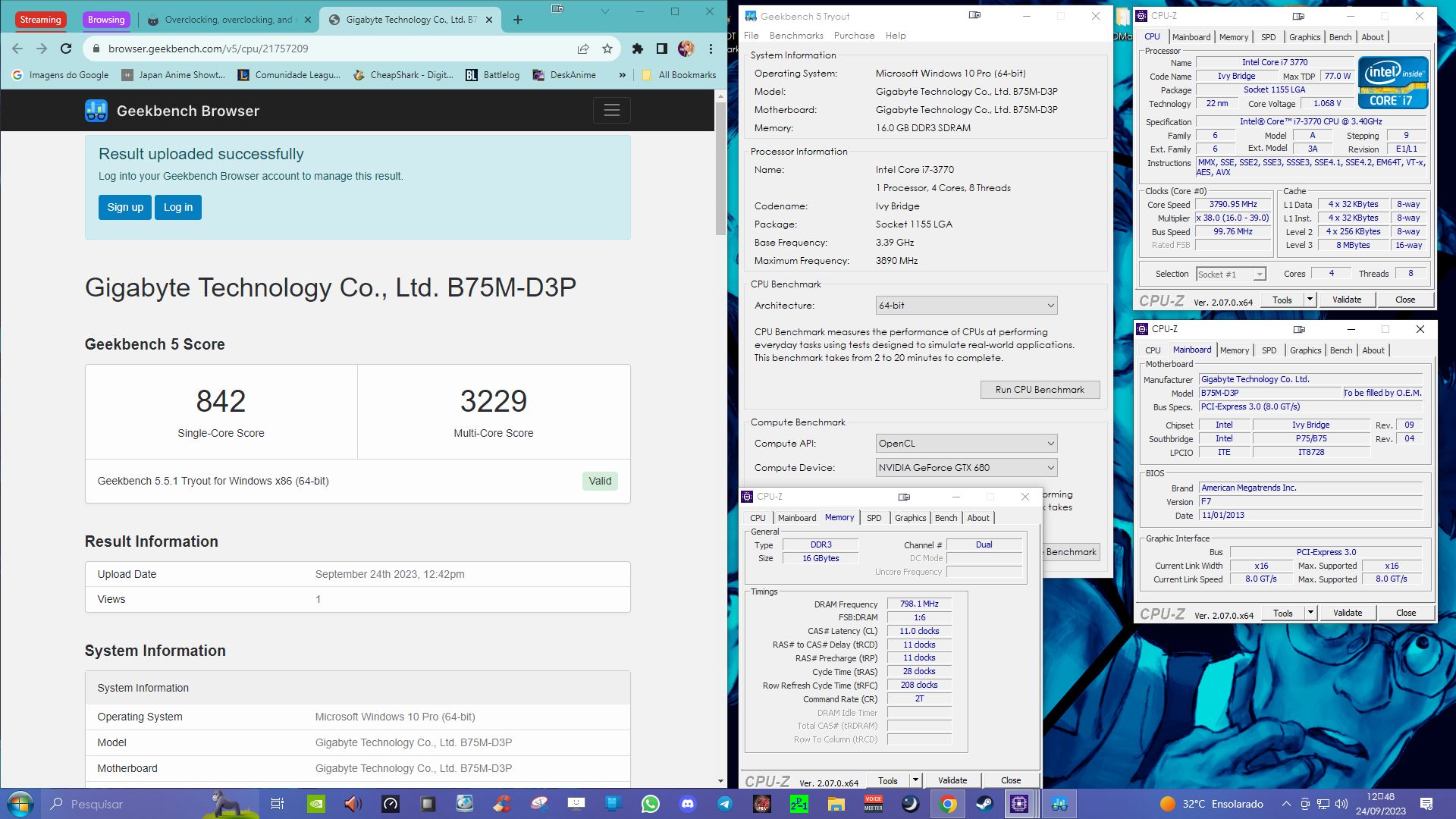Open Geekbench Help menu
The image size is (1456, 819).
coord(896,36)
